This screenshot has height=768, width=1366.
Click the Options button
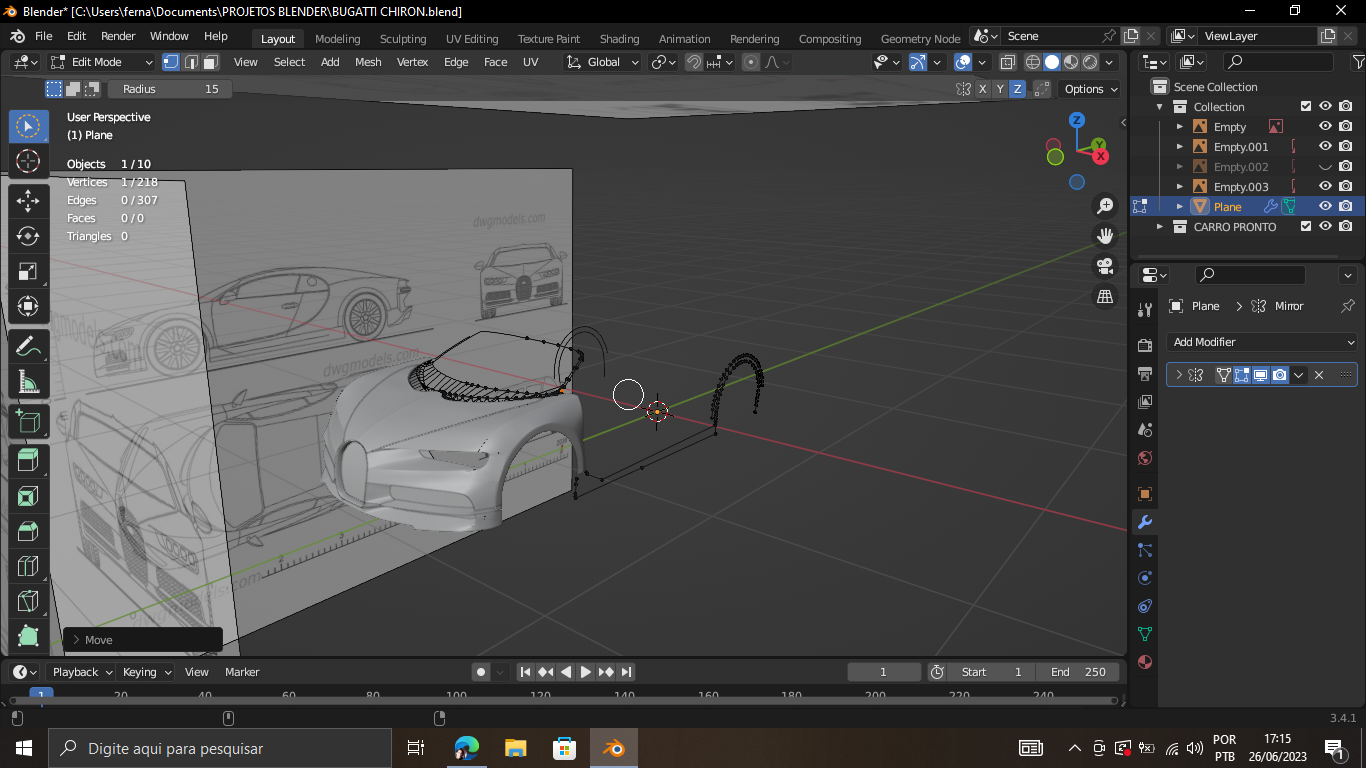pos(1090,89)
